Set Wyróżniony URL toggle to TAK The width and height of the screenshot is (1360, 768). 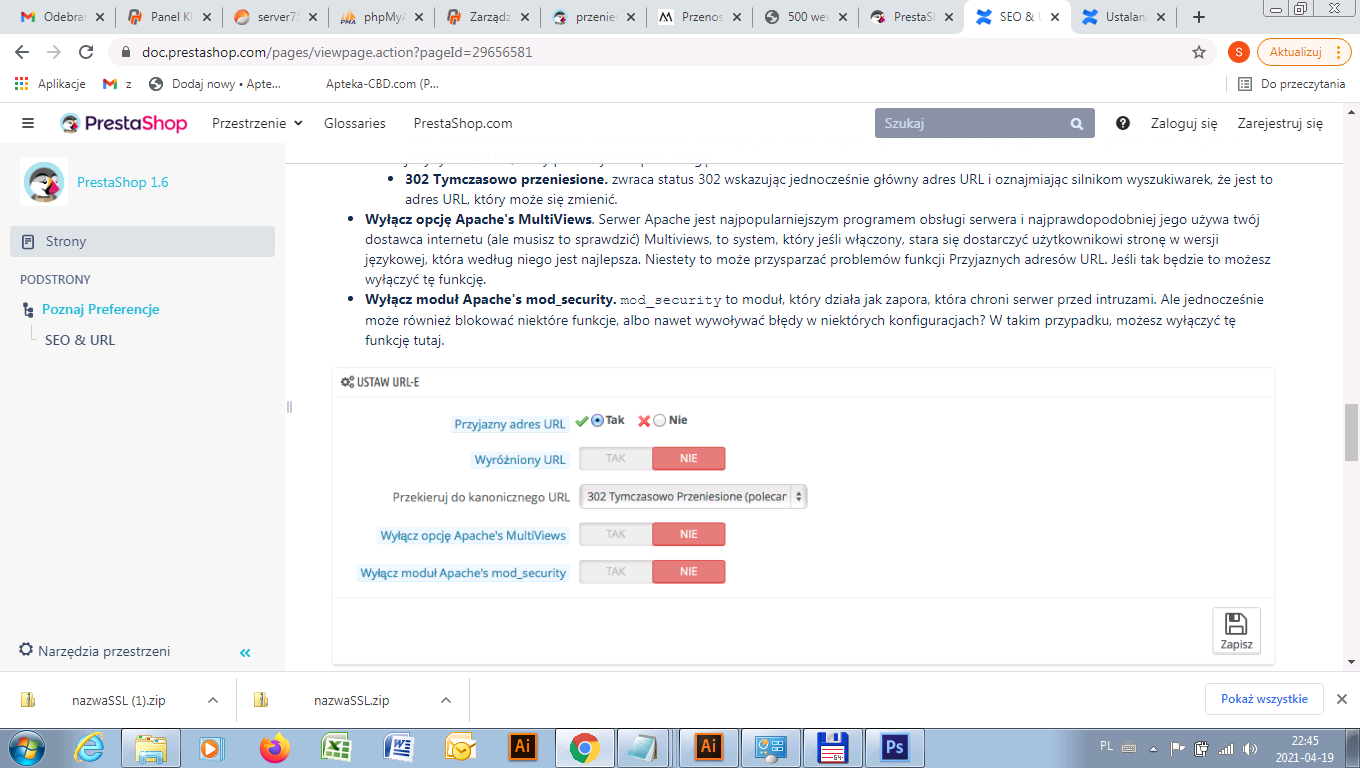pos(616,458)
